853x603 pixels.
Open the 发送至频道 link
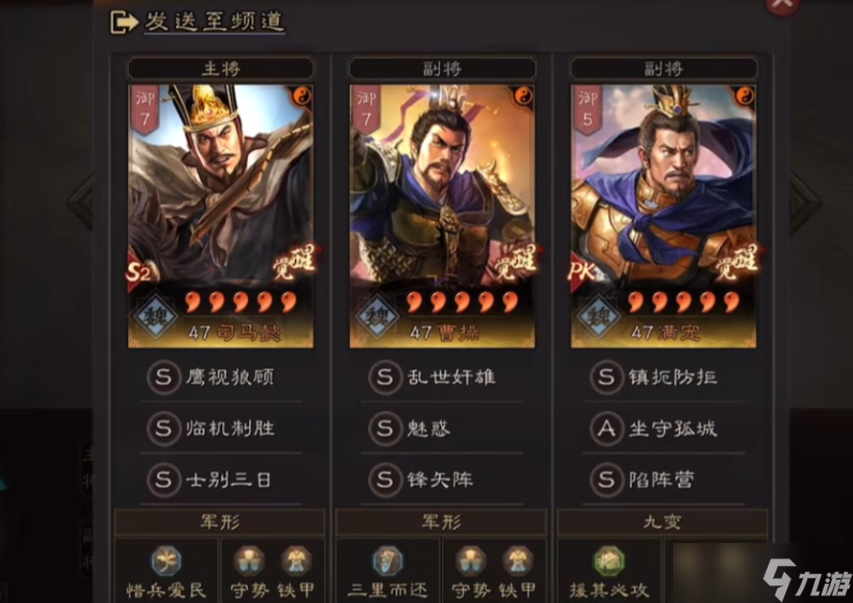(214, 22)
